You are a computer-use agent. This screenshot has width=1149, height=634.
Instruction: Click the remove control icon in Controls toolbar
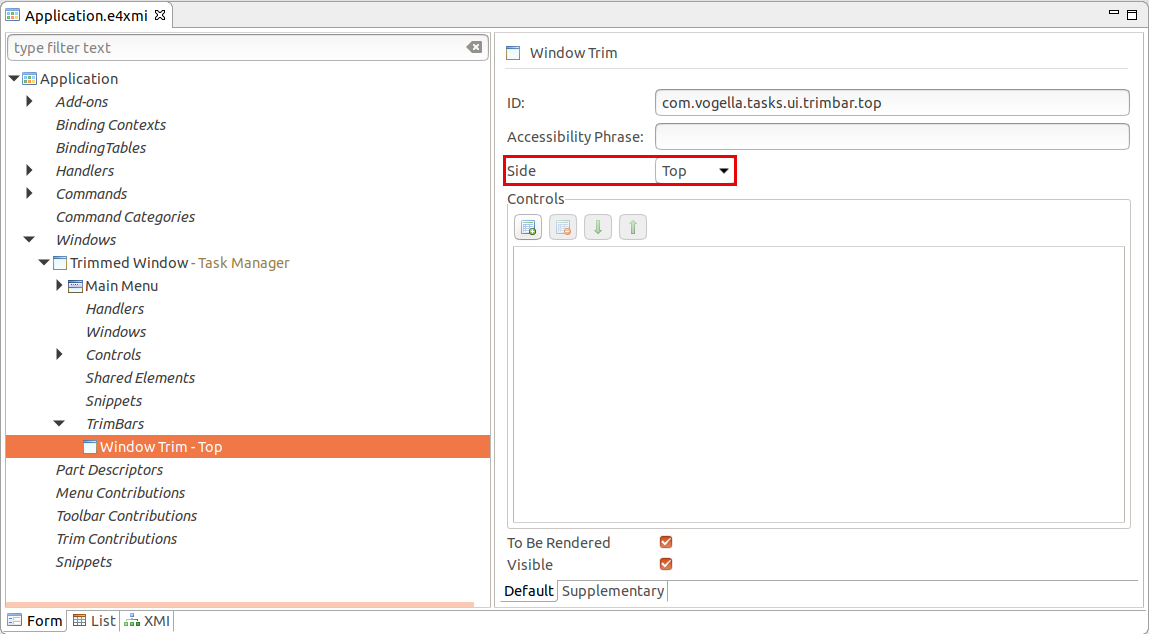tap(563, 227)
